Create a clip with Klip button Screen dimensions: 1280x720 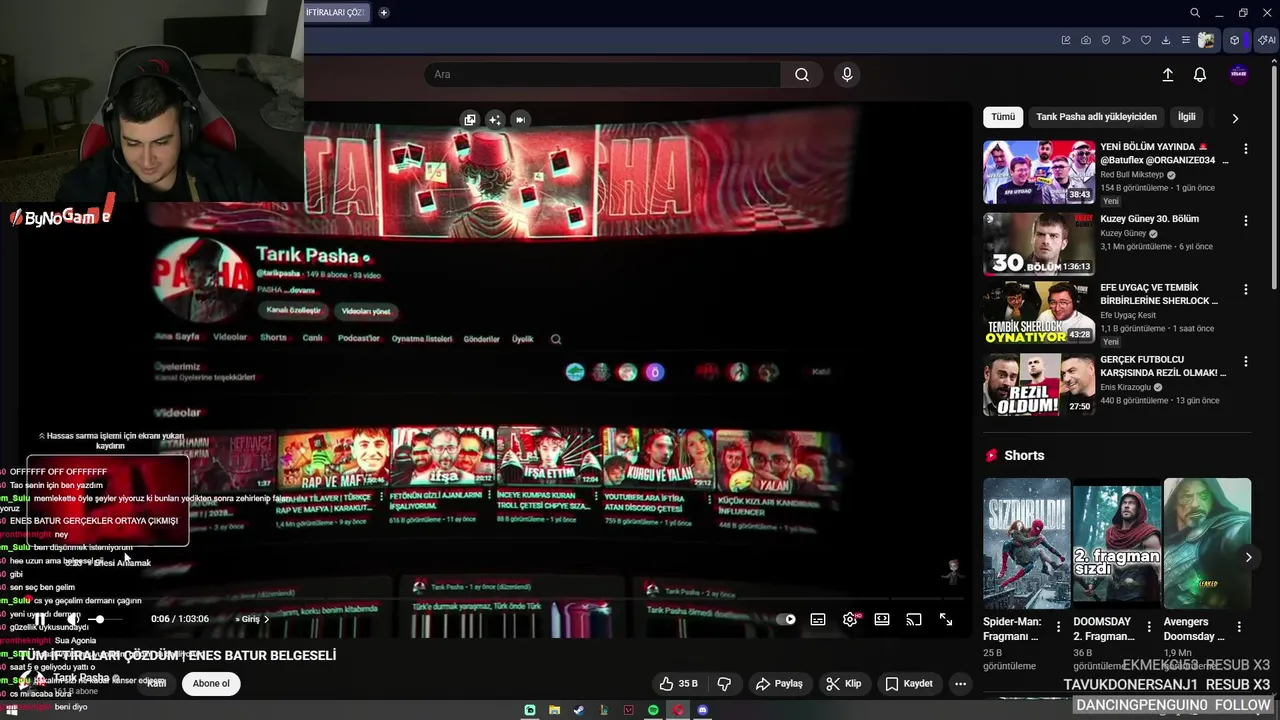tap(843, 684)
